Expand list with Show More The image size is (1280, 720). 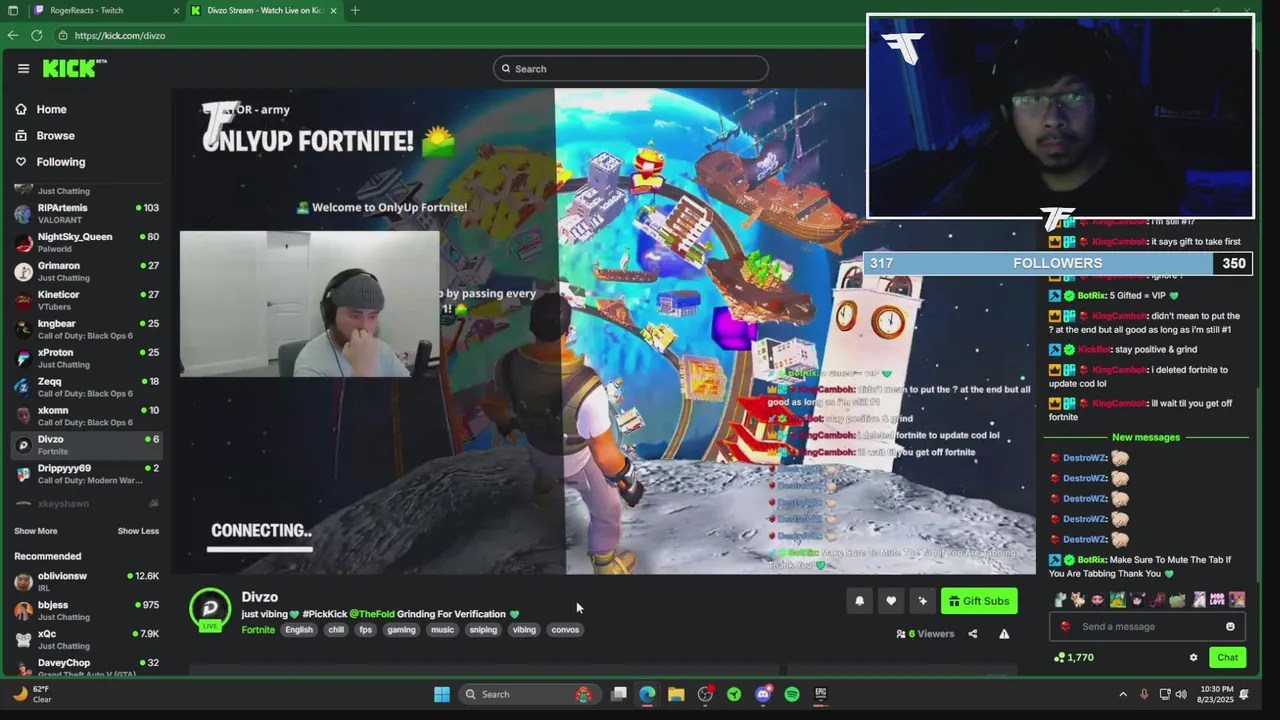coord(35,531)
